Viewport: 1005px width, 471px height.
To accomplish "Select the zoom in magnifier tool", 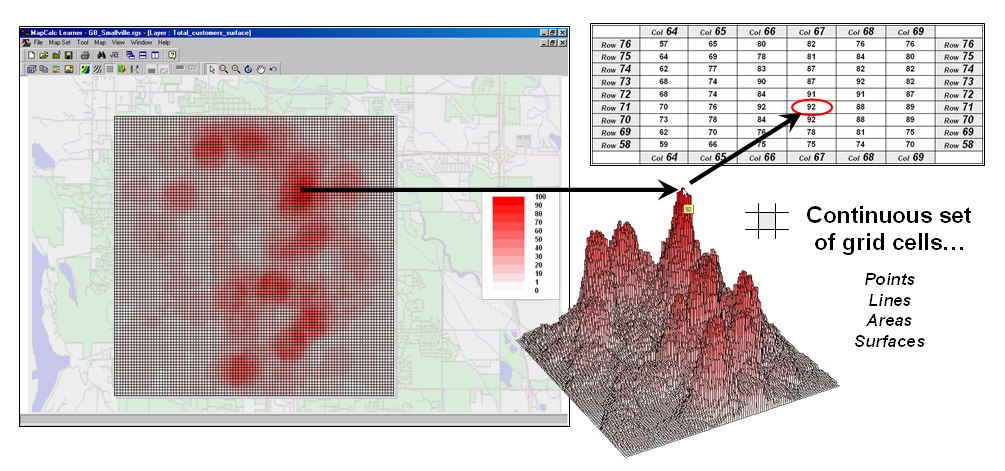I will (223, 69).
